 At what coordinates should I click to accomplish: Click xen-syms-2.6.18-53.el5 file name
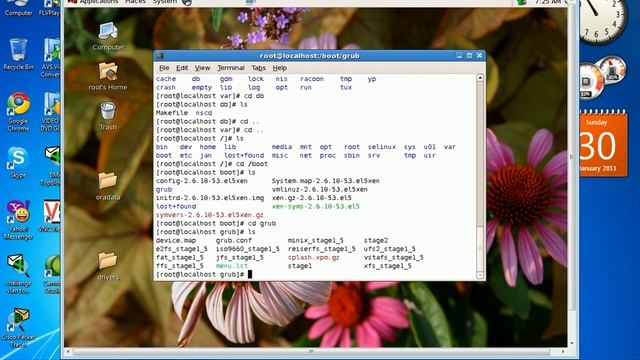coord(316,207)
